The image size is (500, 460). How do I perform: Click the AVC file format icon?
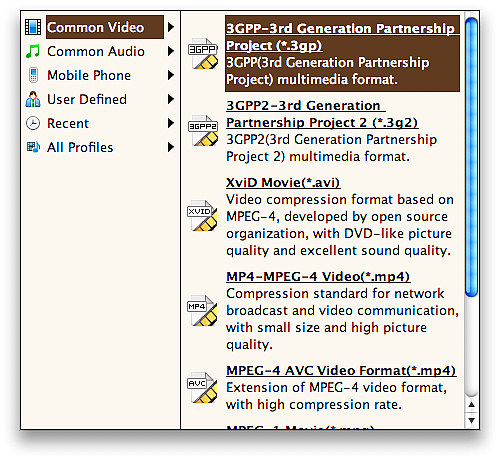[202, 388]
